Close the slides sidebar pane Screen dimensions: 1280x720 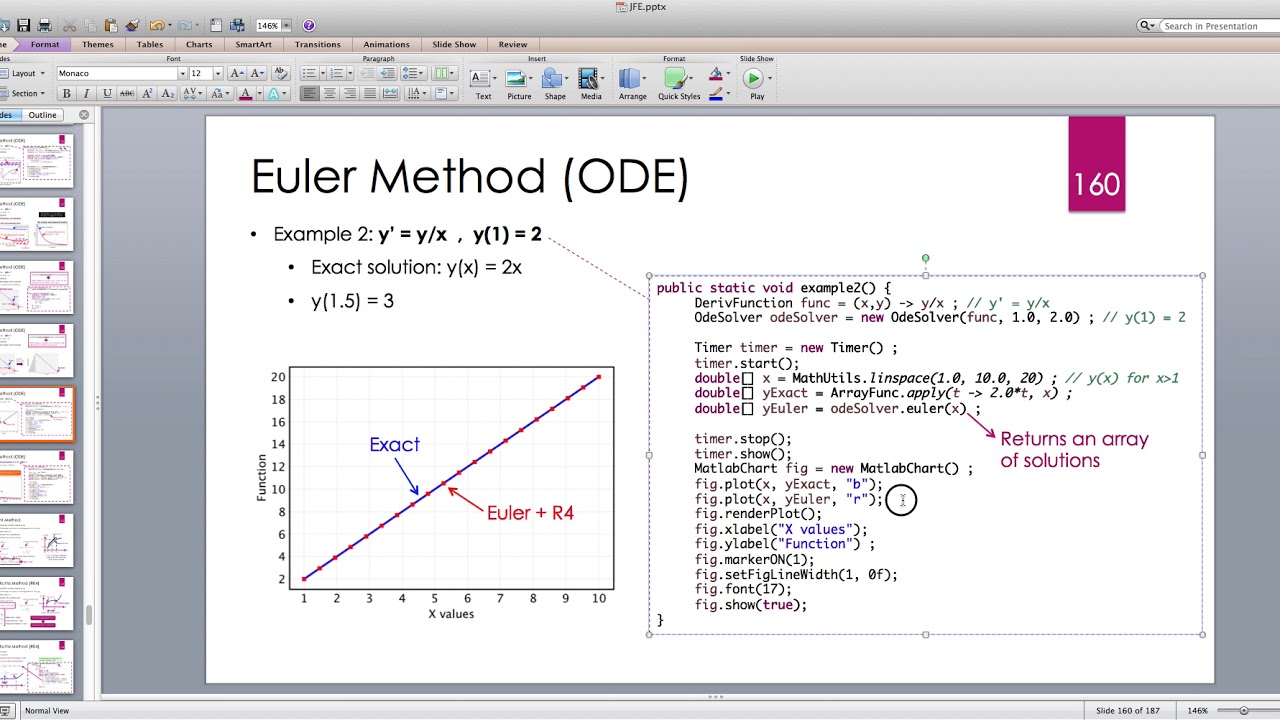[x=84, y=115]
